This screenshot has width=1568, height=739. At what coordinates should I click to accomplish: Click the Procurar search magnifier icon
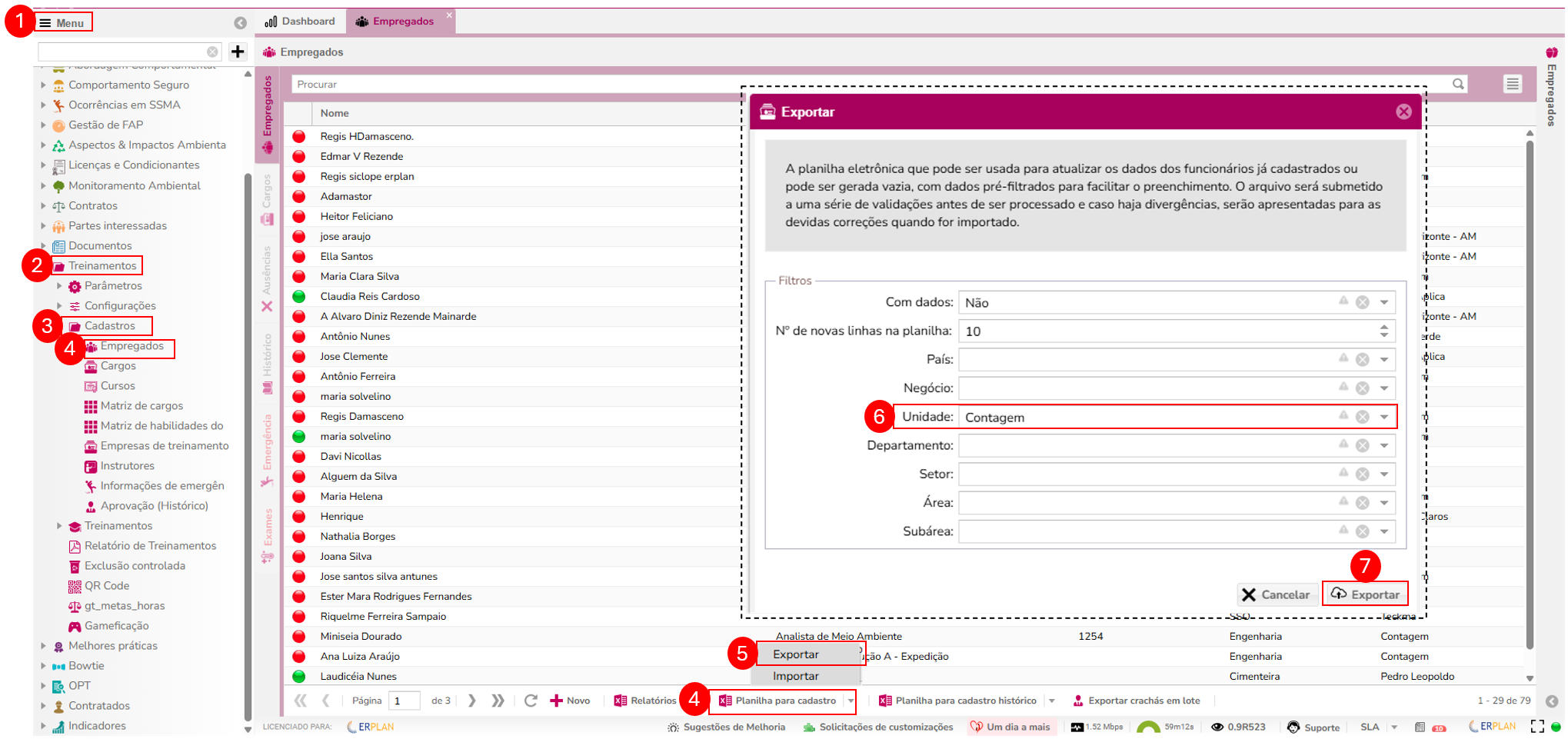[x=1458, y=84]
